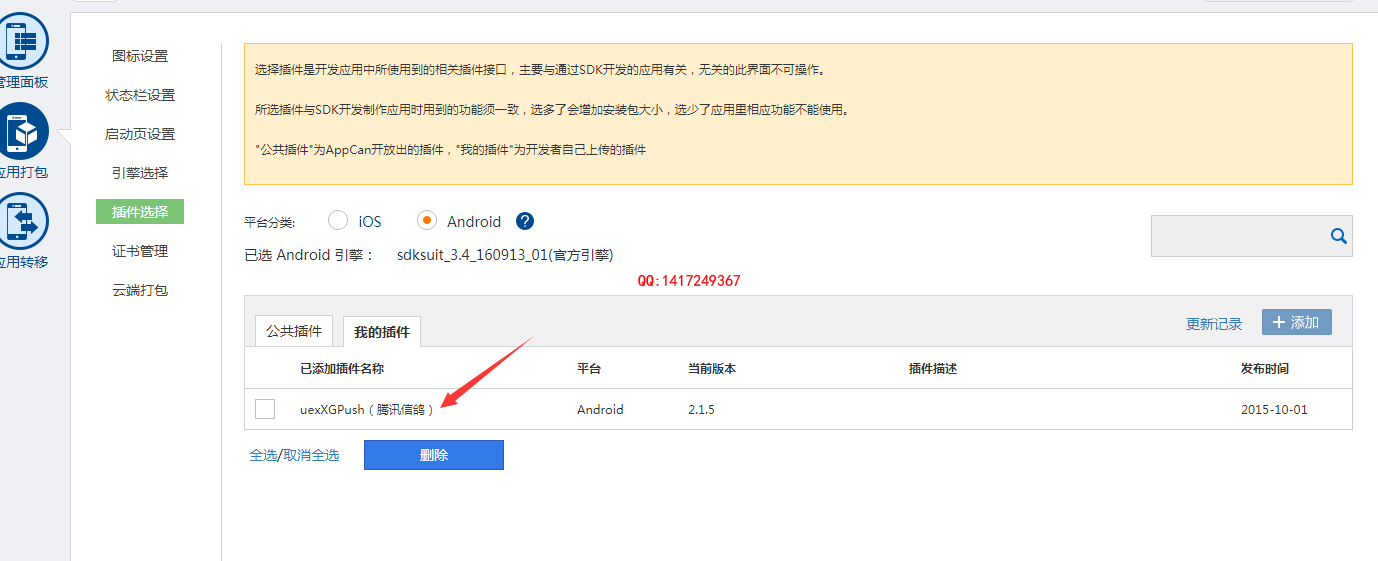Screen dimensions: 1378x561
Task: Select the iOS platform radio button
Action: pos(338,221)
